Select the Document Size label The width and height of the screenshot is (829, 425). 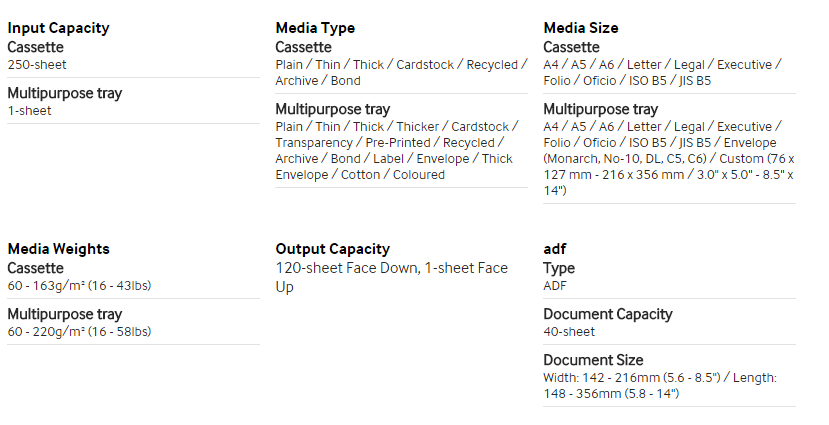pos(593,361)
